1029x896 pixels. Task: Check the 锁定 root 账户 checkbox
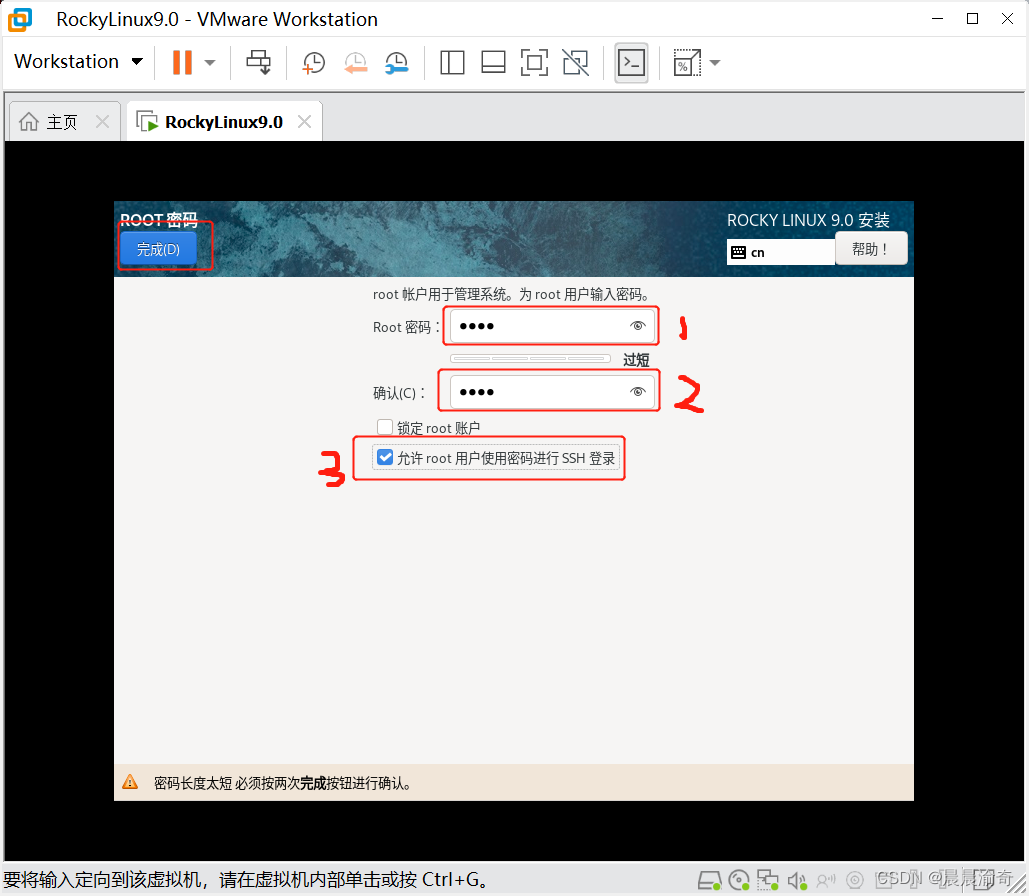[x=385, y=427]
